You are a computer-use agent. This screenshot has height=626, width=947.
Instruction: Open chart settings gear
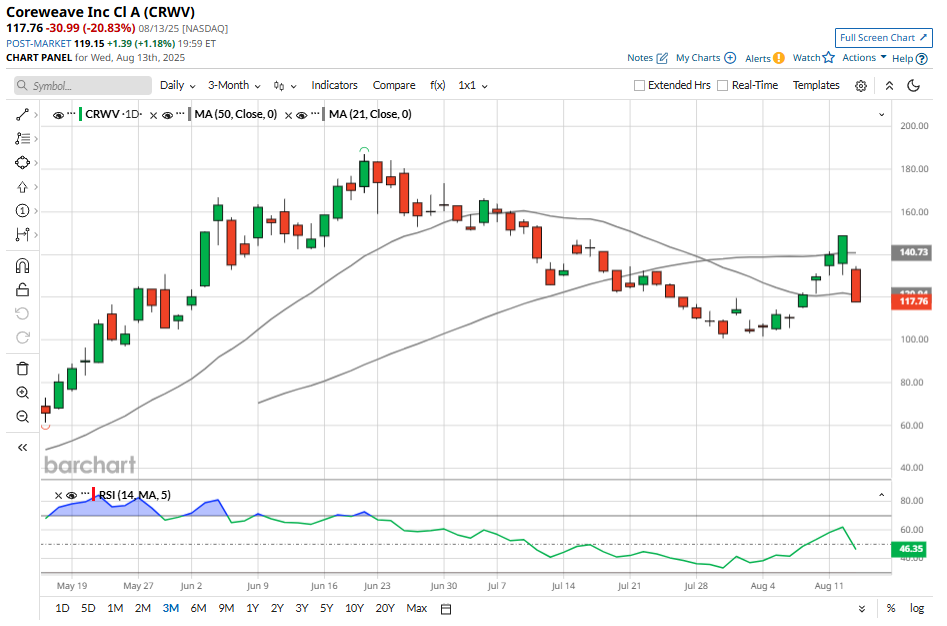click(861, 86)
